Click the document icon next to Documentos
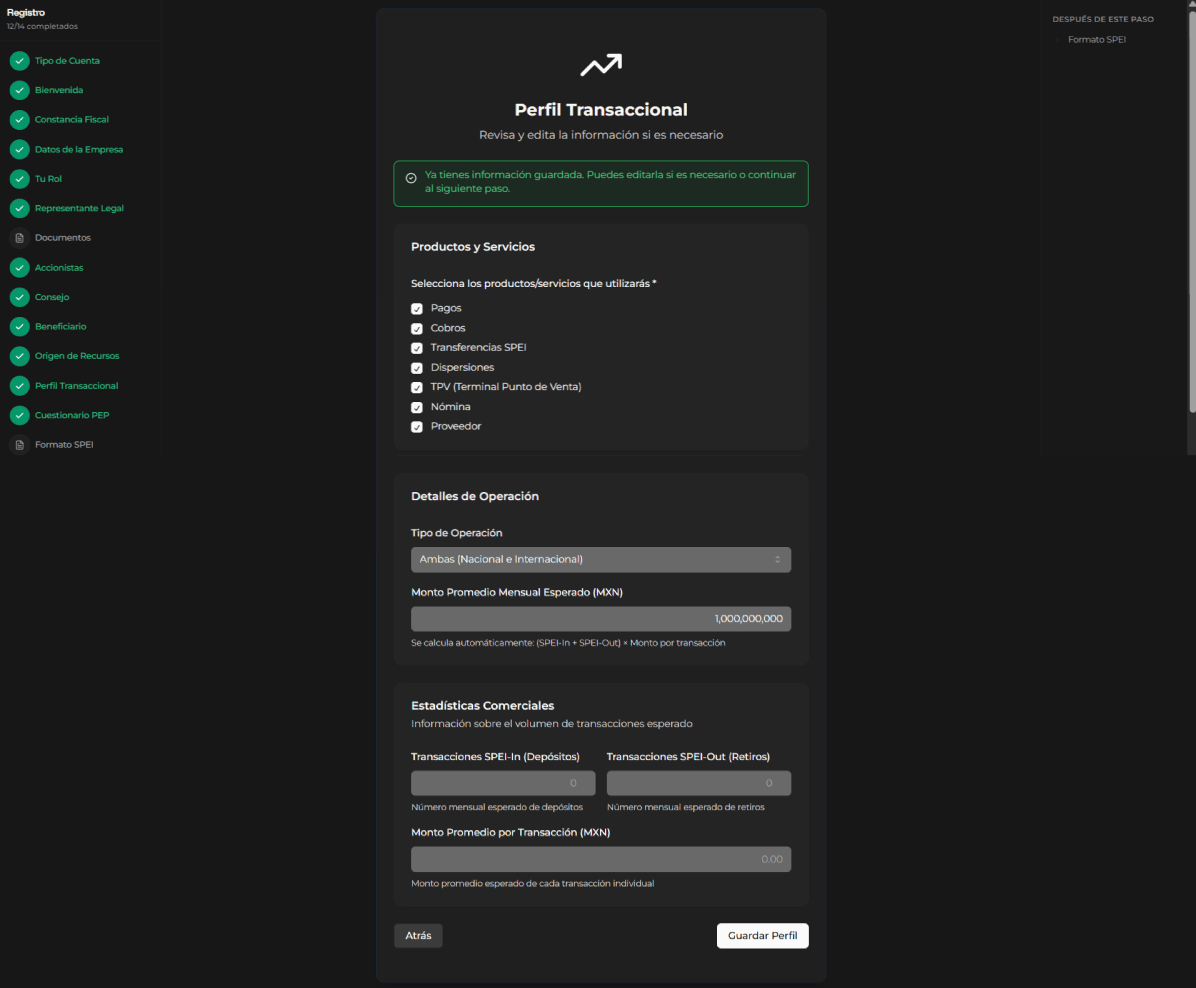 (x=20, y=238)
